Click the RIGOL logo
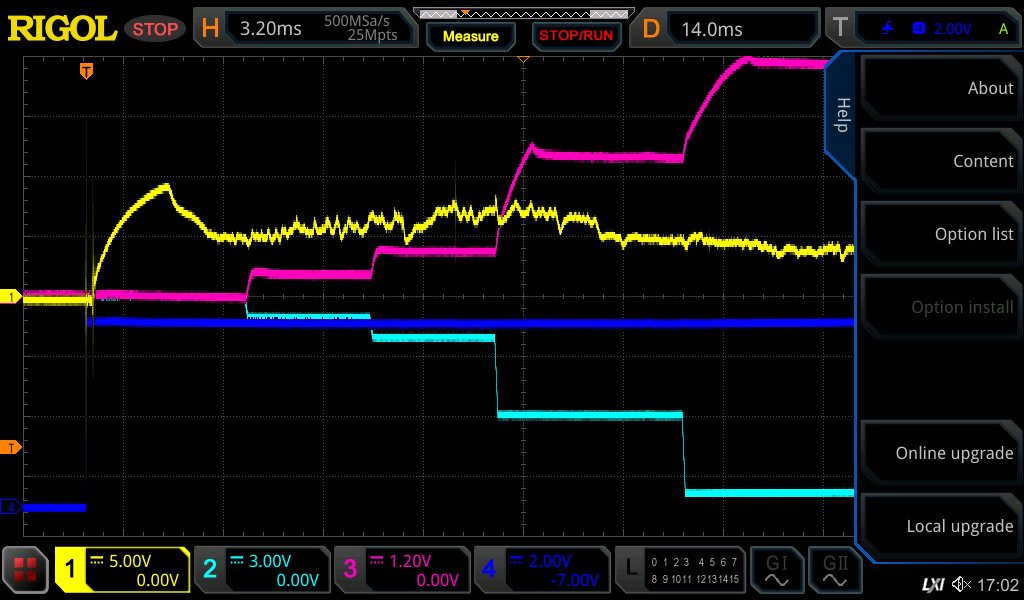 click(x=62, y=29)
